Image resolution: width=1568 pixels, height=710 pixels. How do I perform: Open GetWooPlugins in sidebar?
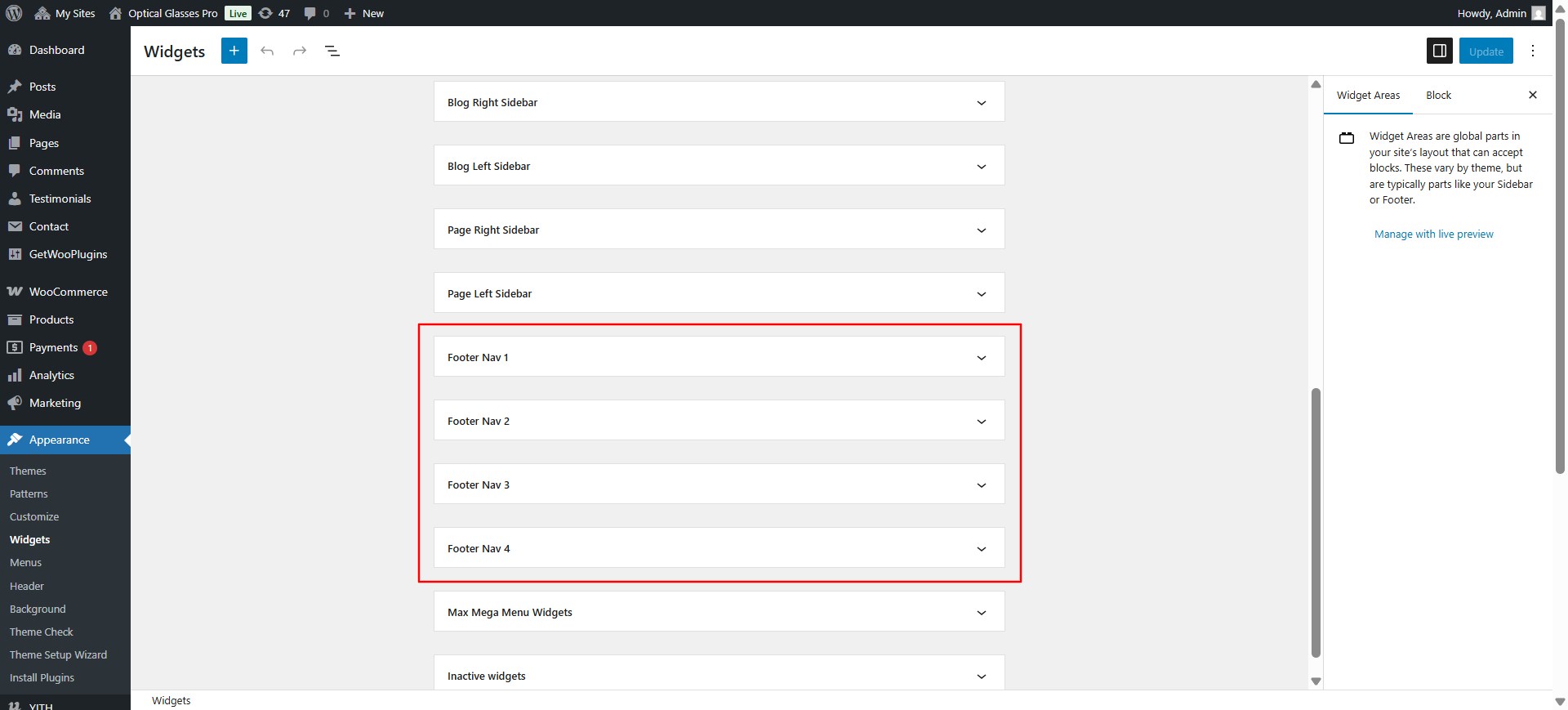click(x=68, y=254)
